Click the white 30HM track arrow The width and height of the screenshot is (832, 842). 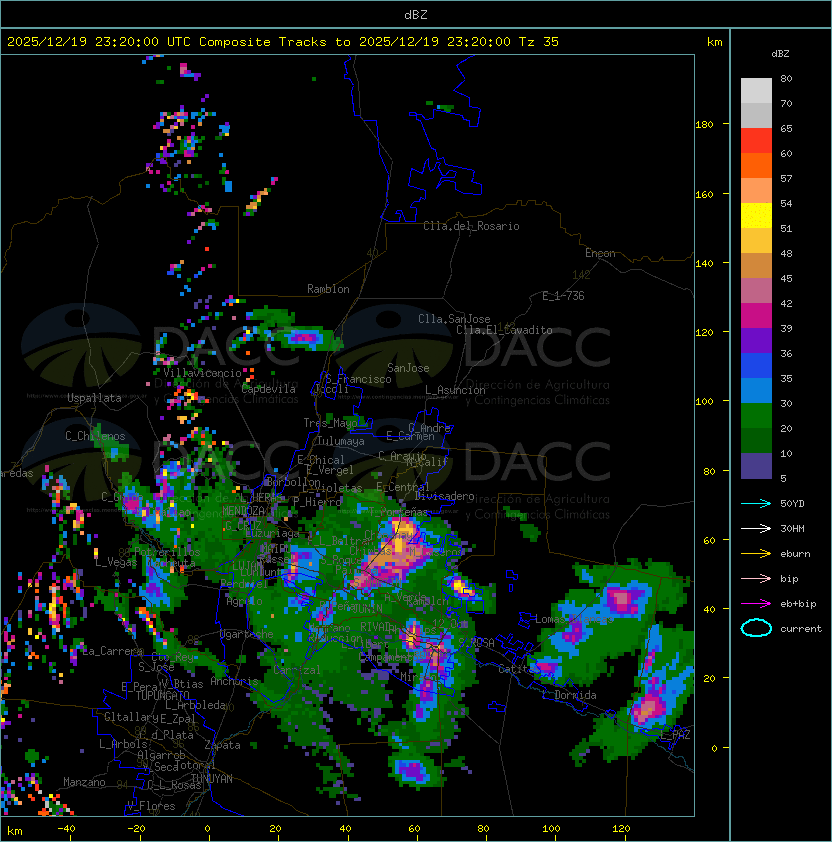click(756, 528)
